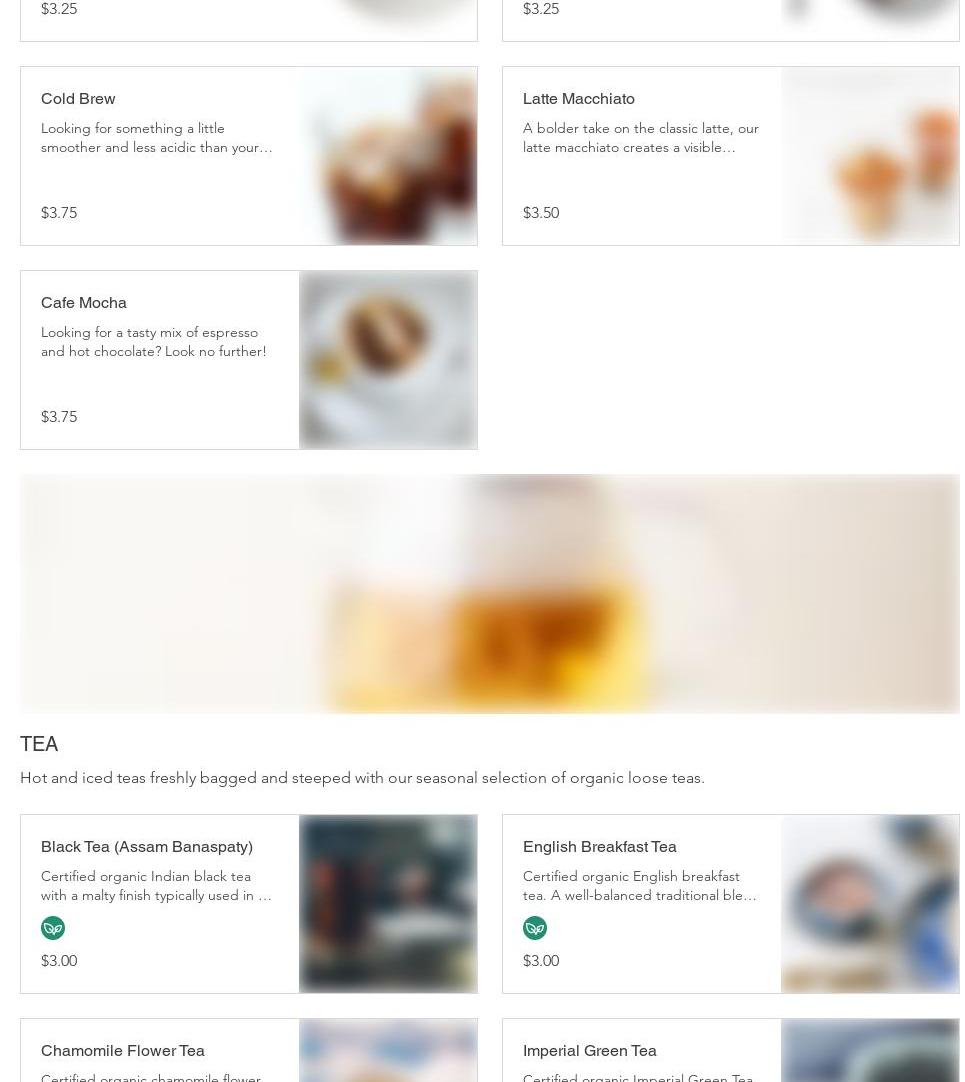Click the tea section banner image
The image size is (965, 1082).
pos(489,593)
